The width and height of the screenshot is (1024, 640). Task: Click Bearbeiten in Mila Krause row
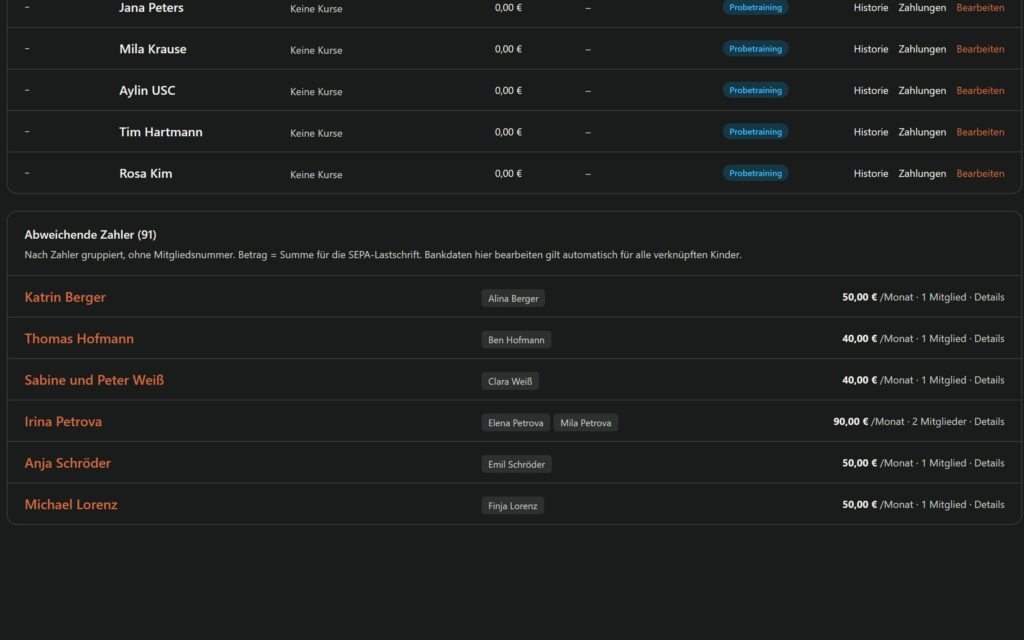980,49
